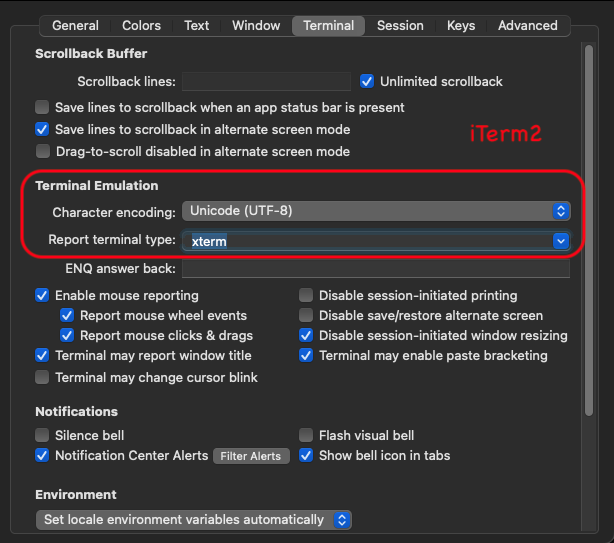Screen dimensions: 614x543
Task: Click the Filter Alerts button
Action: pyautogui.click(x=251, y=456)
